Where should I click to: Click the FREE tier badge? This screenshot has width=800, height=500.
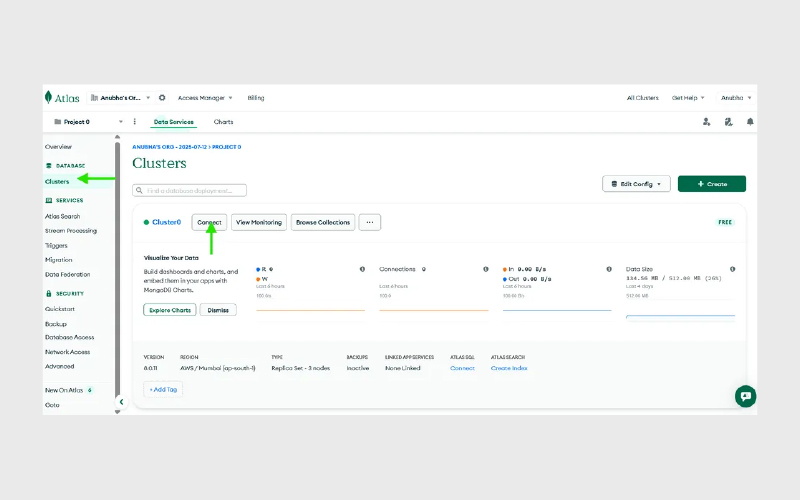[x=725, y=222]
